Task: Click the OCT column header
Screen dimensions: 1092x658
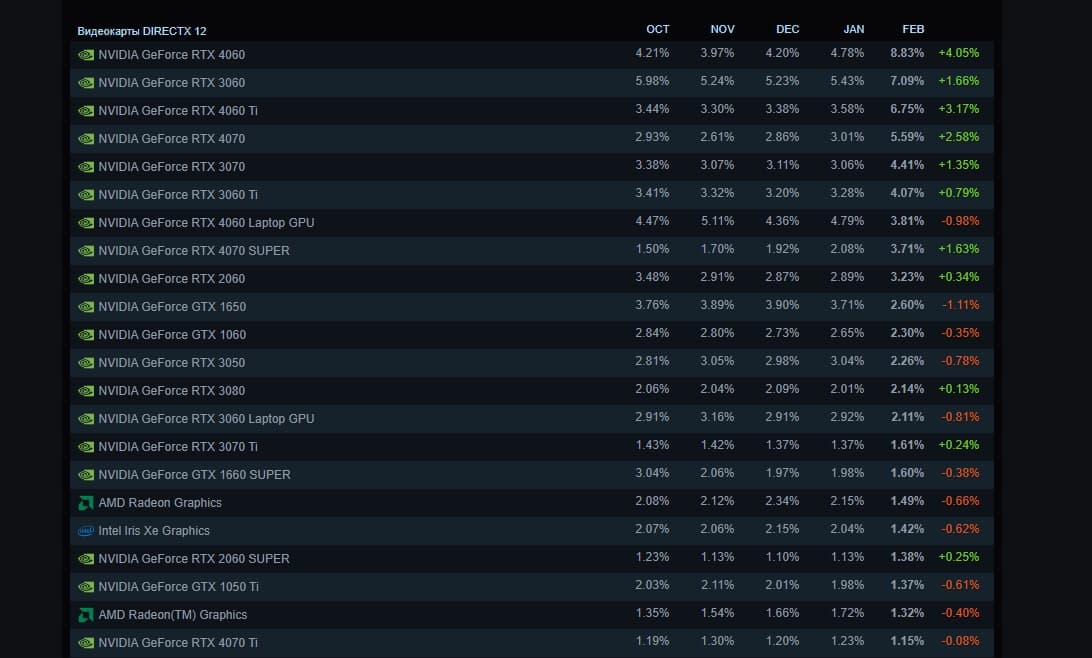Action: (658, 30)
